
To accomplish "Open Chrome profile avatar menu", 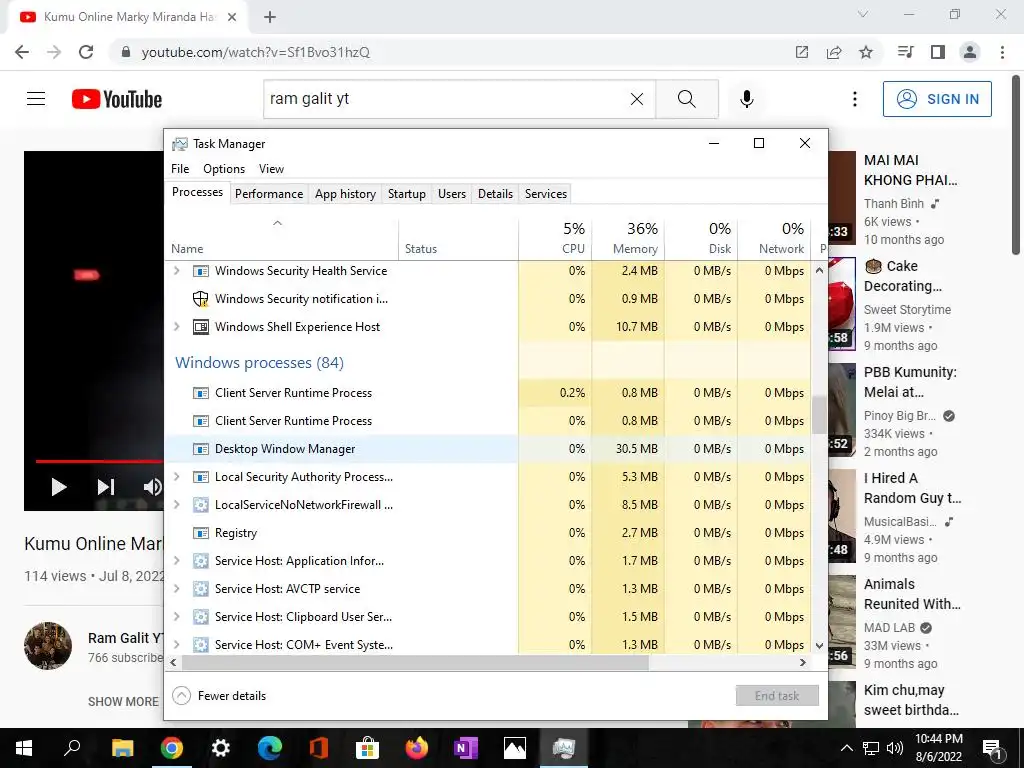I will point(970,52).
